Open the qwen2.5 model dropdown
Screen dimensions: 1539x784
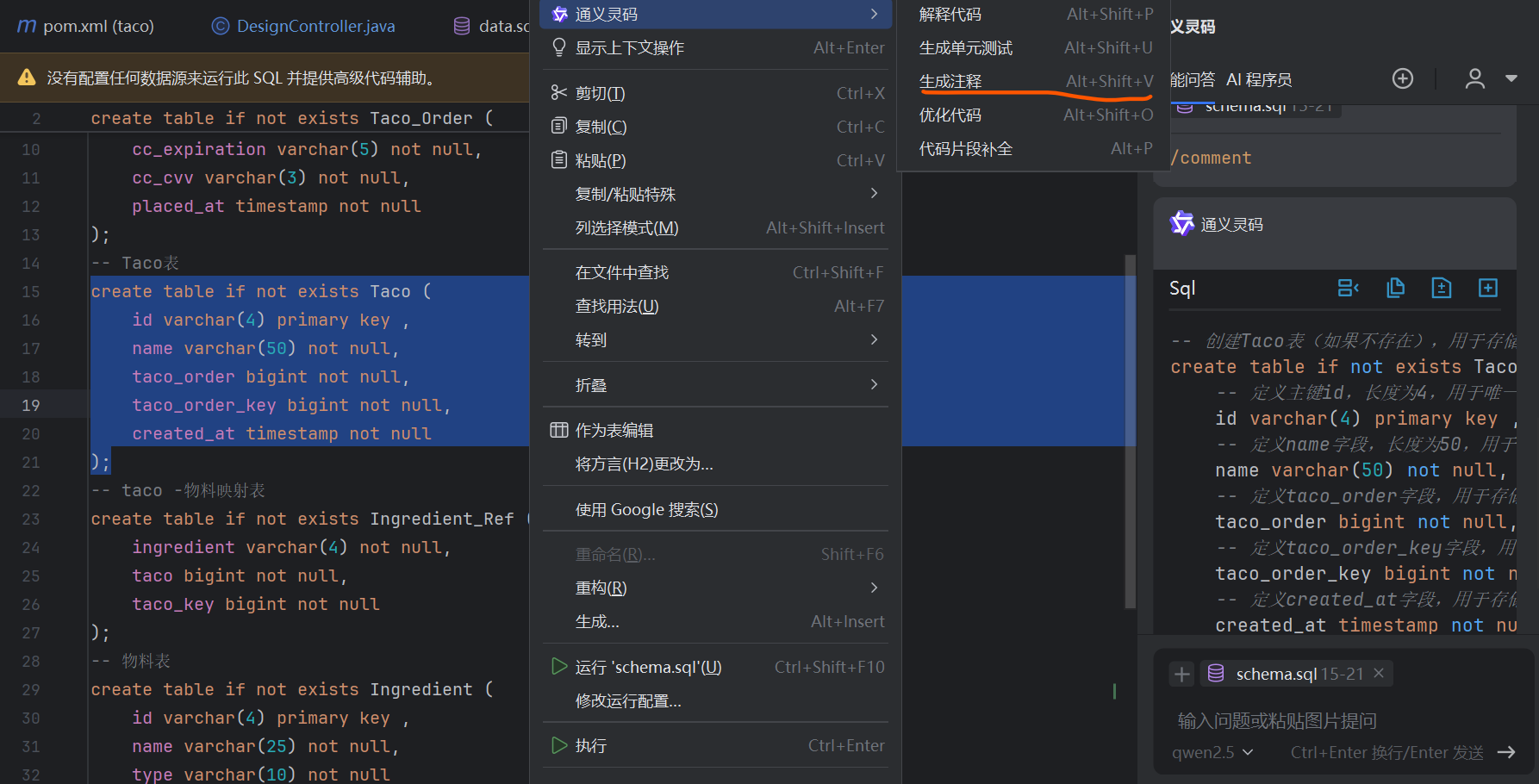coord(1212,752)
